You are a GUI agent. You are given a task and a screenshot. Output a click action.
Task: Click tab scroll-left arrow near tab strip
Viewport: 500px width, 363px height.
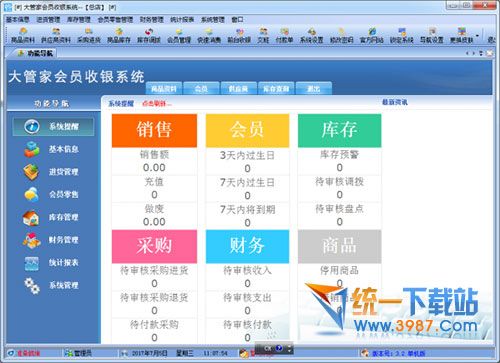[x=467, y=53]
